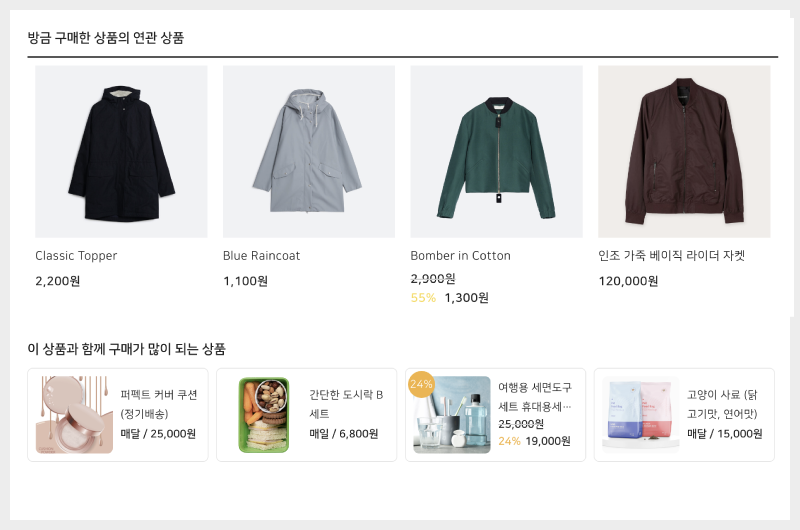The width and height of the screenshot is (800, 530).
Task: Click the Classic Topper product name
Action: click(76, 256)
